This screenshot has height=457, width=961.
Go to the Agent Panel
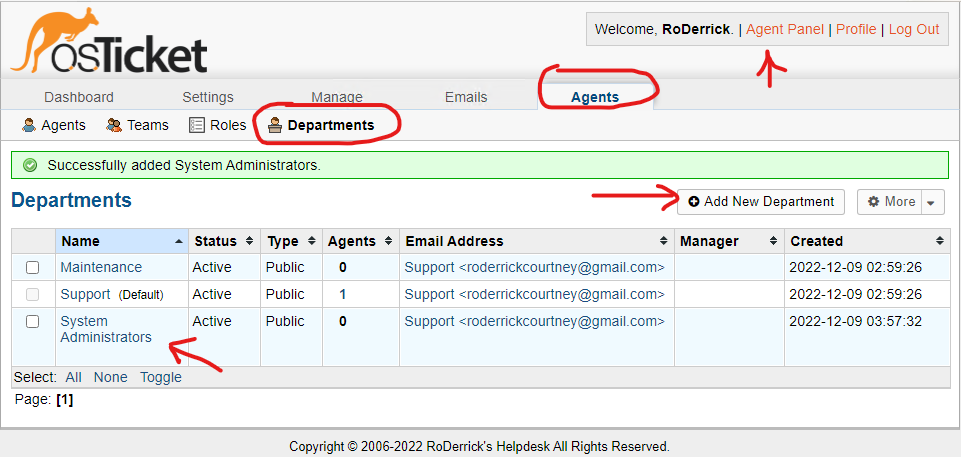click(x=784, y=29)
